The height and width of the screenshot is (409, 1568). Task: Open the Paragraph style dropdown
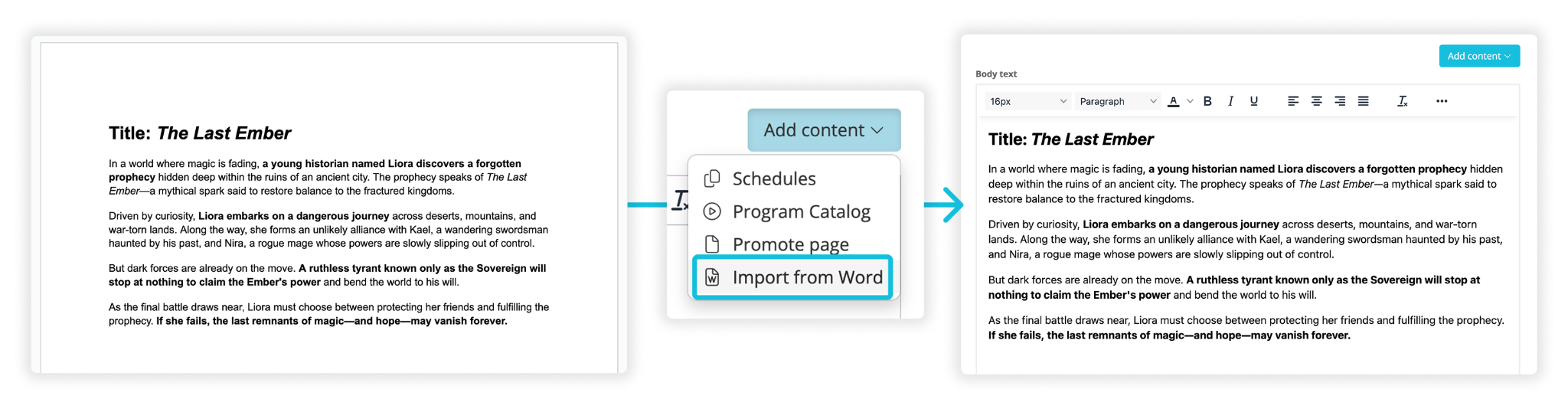1117,101
